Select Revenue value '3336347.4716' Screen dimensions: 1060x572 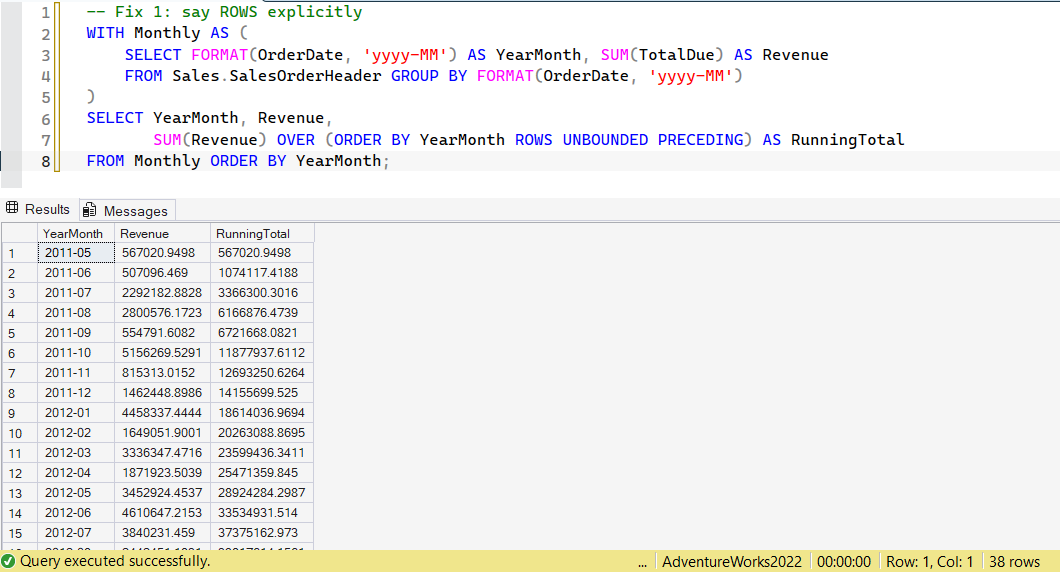point(162,452)
